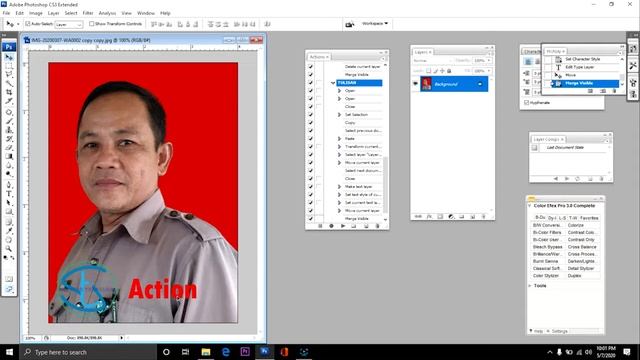Open Auto-Select Layer dropdown
Viewport: 640px width, 360px height.
point(69,24)
